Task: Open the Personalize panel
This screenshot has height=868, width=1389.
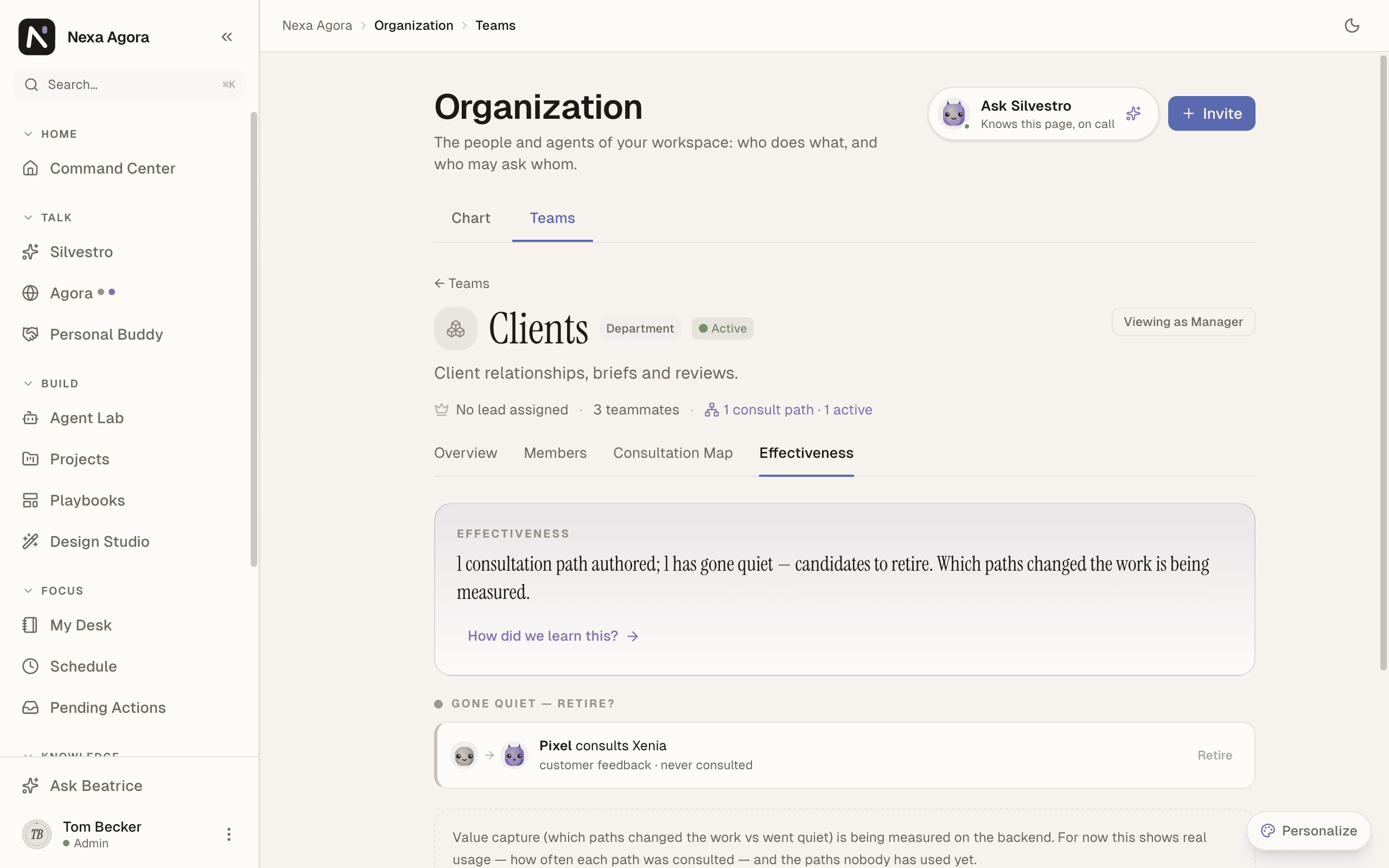Action: tap(1309, 831)
